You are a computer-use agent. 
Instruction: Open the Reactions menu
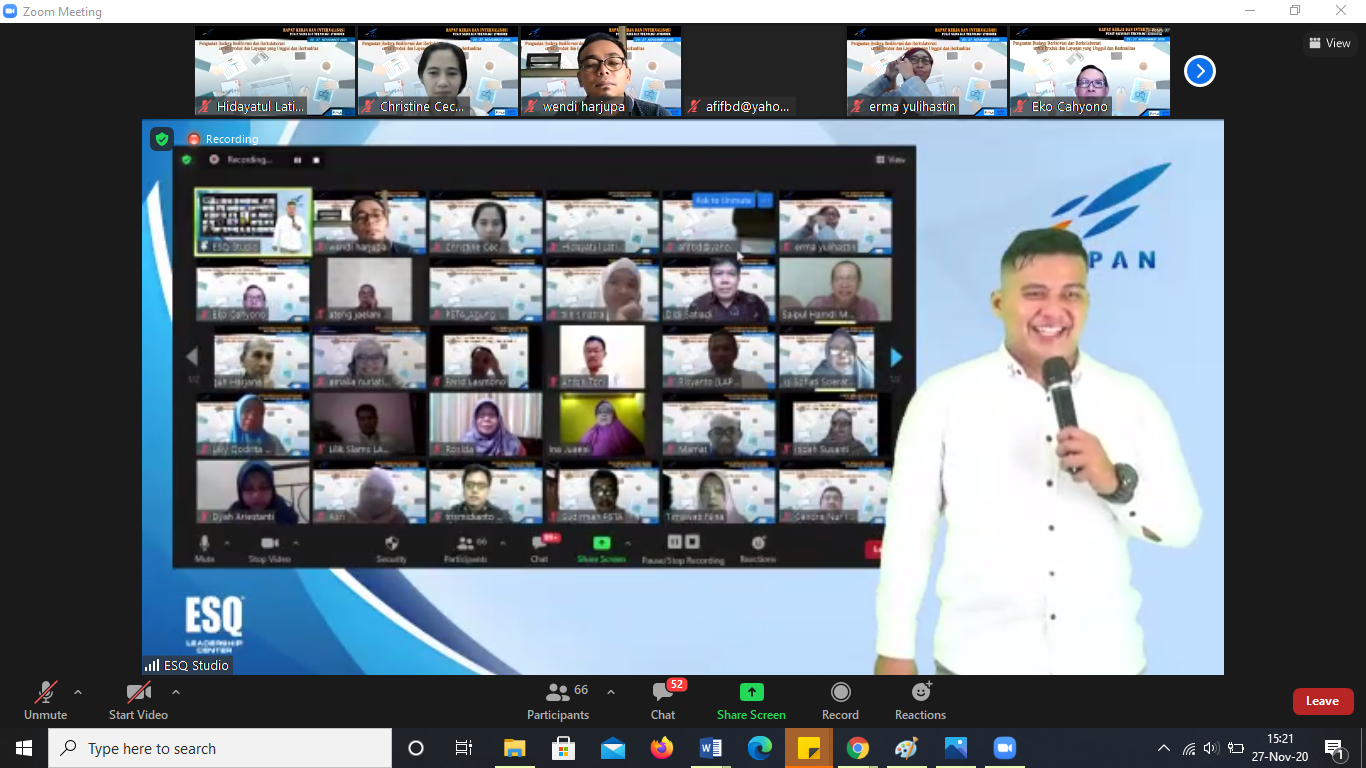[920, 701]
